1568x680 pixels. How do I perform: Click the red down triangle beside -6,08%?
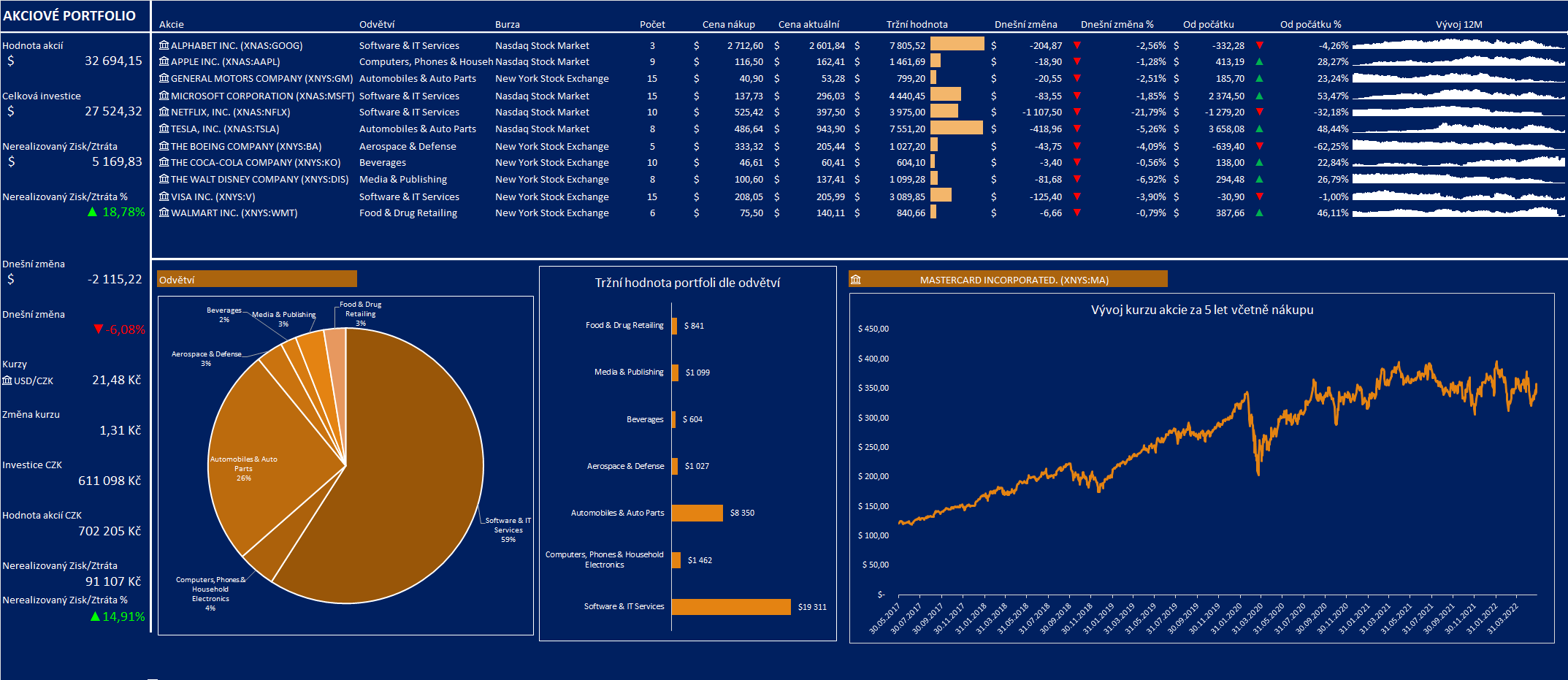99,329
